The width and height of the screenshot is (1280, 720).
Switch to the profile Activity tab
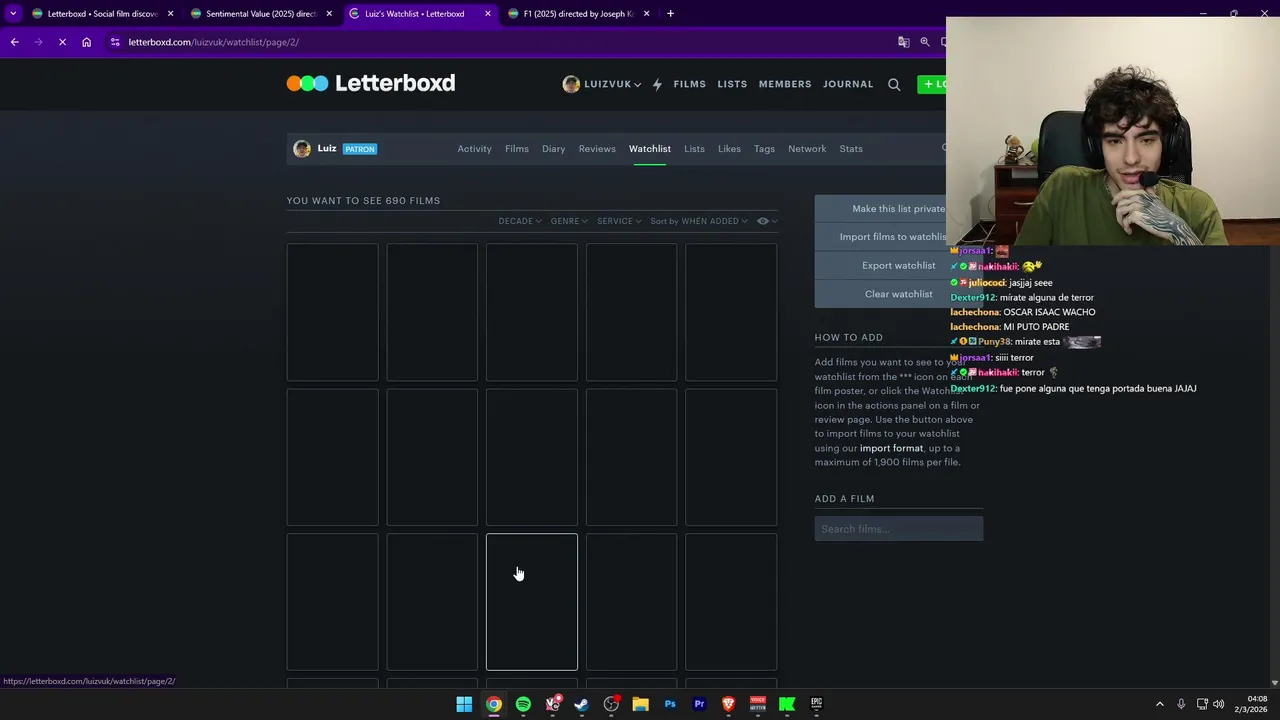pyautogui.click(x=474, y=149)
